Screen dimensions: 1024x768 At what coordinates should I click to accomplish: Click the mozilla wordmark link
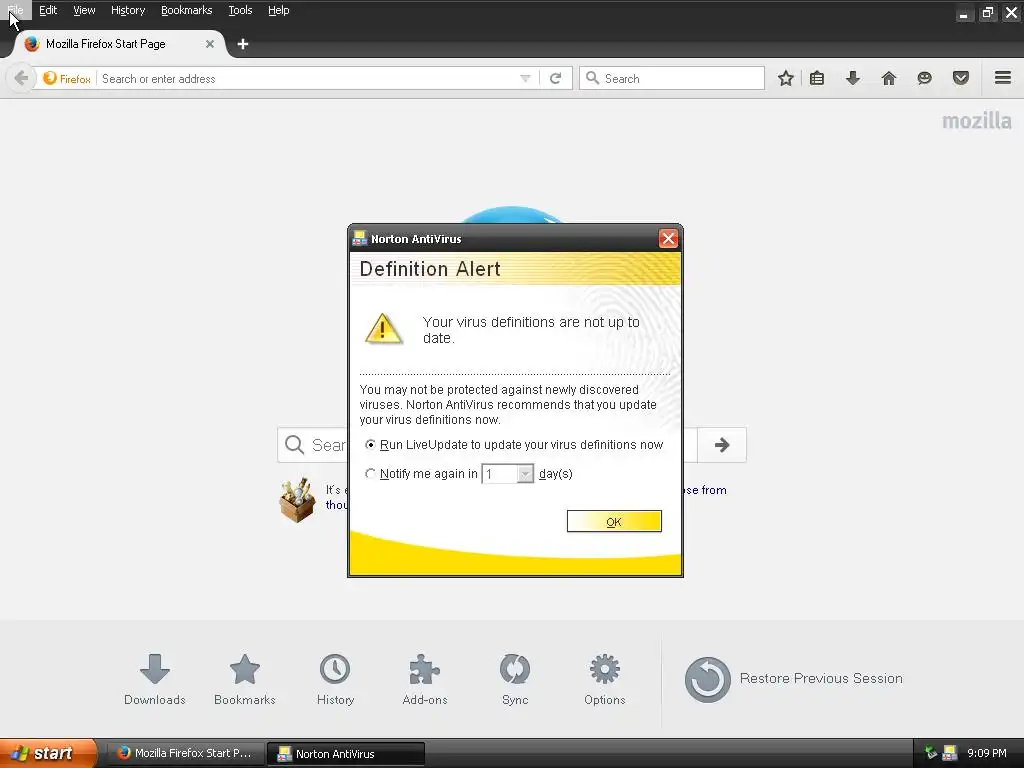tap(976, 121)
